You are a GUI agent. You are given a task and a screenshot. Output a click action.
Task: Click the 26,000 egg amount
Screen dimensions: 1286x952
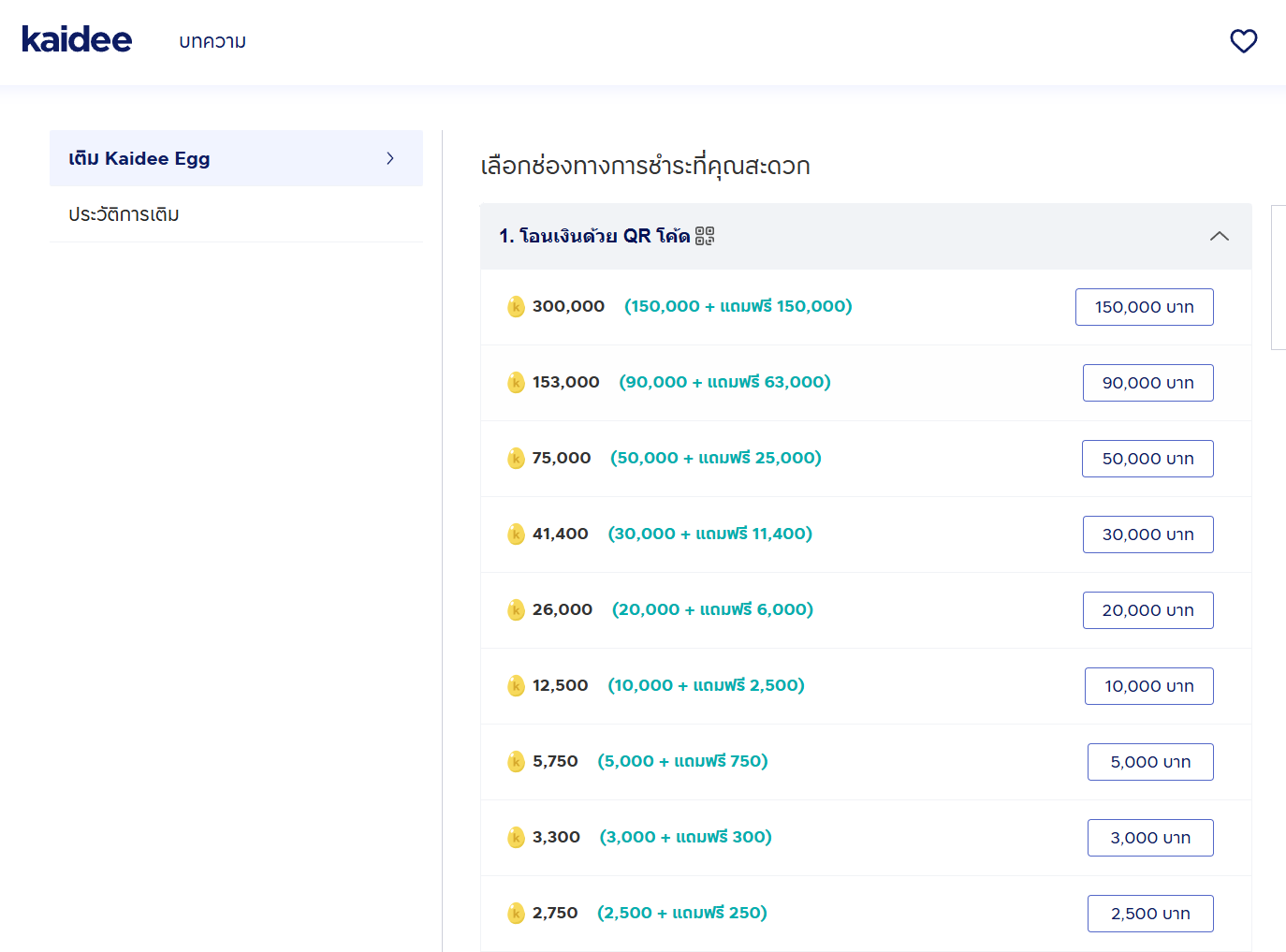(x=563, y=609)
